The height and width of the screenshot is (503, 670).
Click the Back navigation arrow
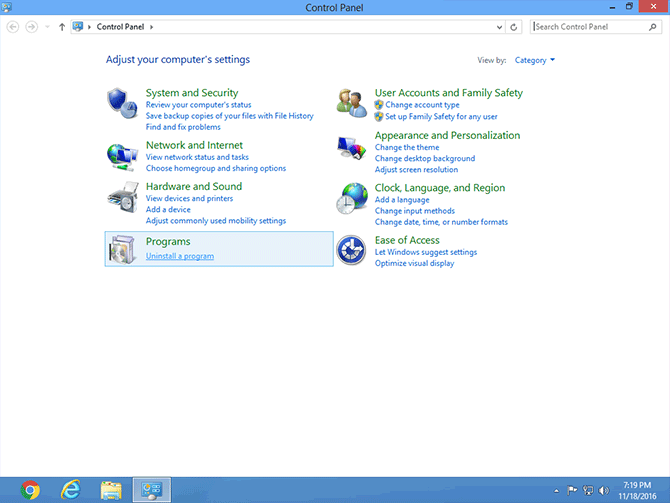click(13, 27)
